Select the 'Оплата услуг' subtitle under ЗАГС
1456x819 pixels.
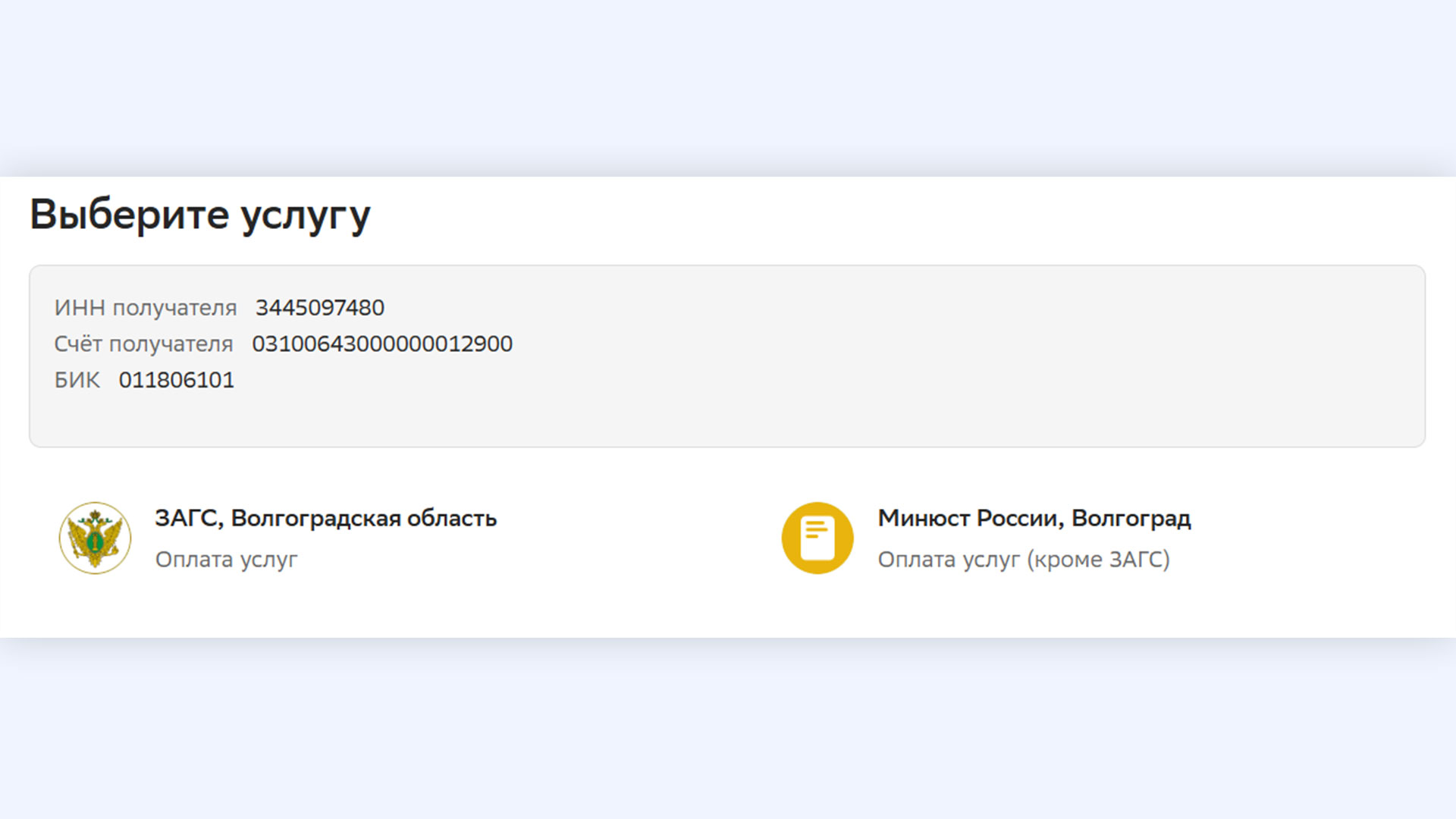[226, 560]
